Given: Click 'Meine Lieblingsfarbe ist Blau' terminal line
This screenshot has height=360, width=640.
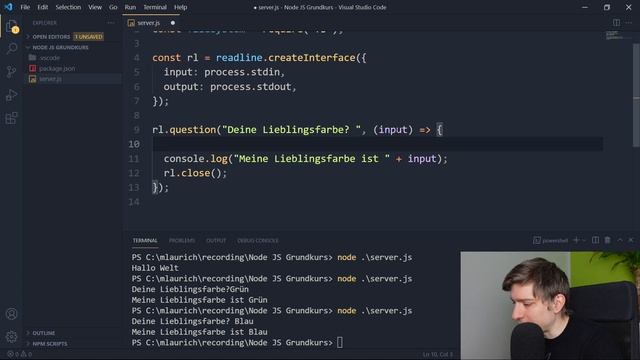Looking at the screenshot, I should click(199, 332).
